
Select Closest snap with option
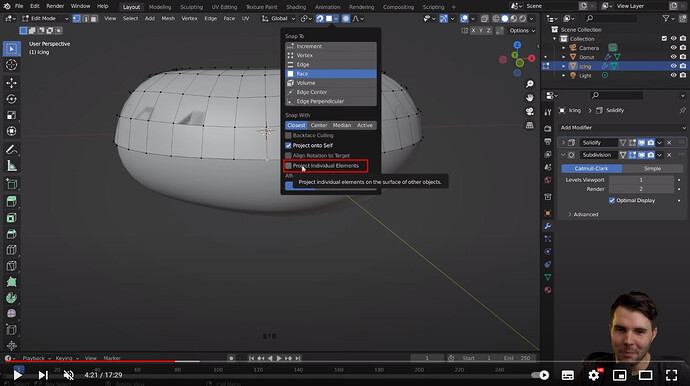(x=296, y=125)
